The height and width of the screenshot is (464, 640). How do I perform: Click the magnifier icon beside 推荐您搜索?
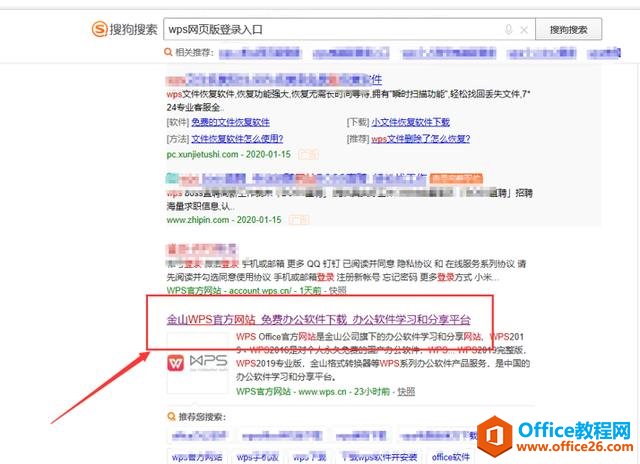(x=171, y=416)
